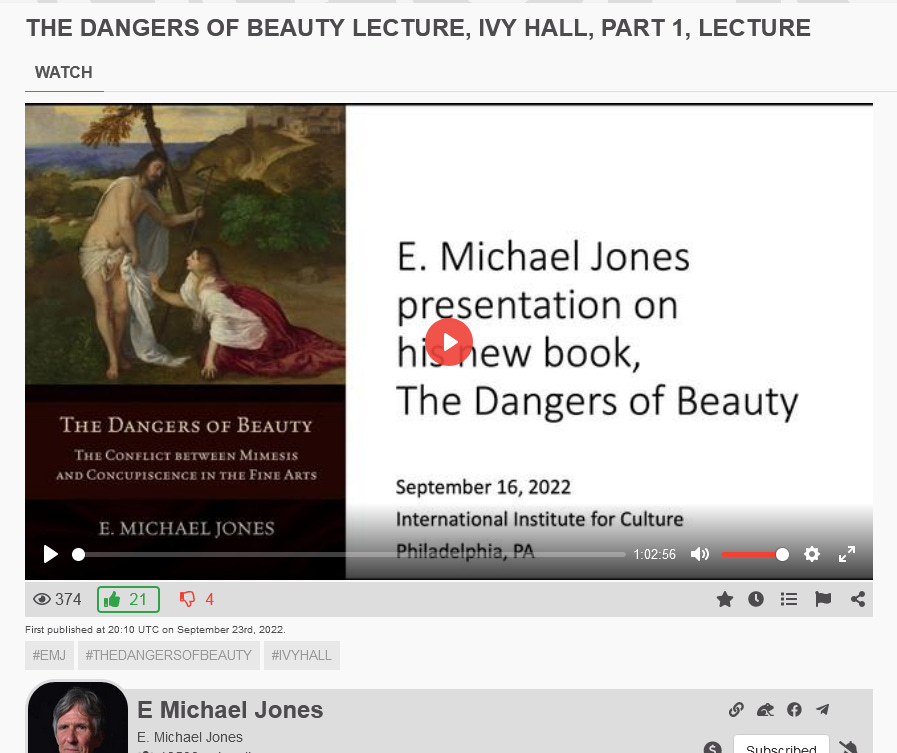Image resolution: width=897 pixels, height=753 pixels.
Task: Click the 374 view count
Action: [x=57, y=599]
